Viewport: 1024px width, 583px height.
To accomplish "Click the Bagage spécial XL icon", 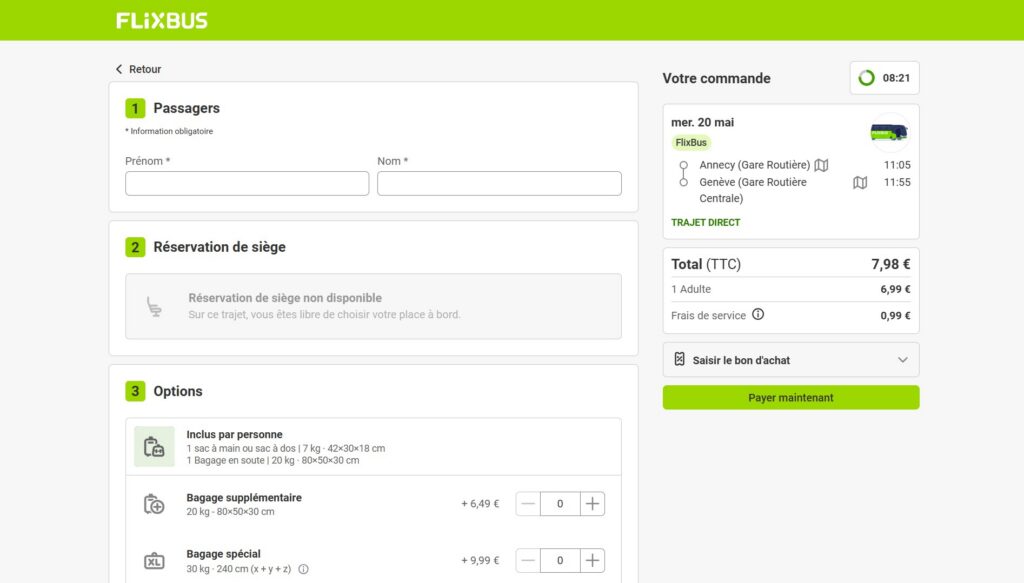I will click(154, 561).
